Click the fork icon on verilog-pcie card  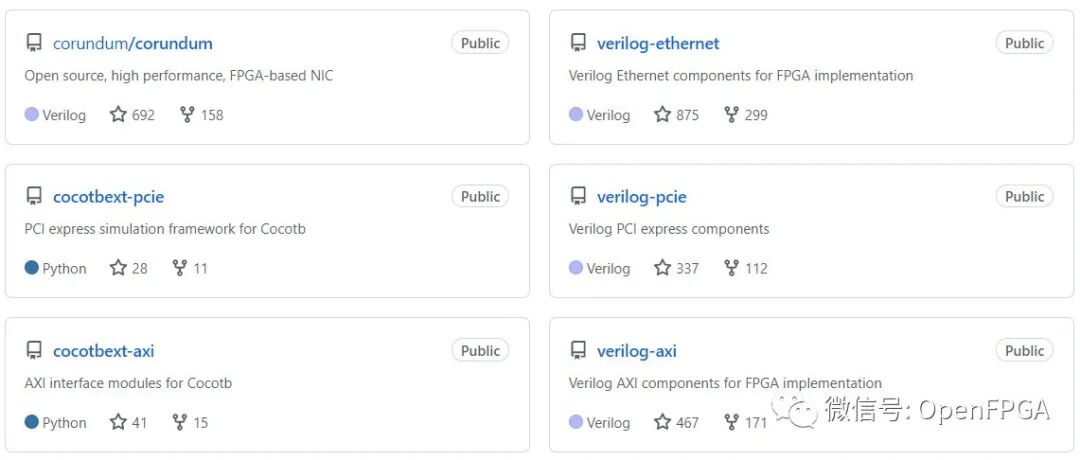731,268
